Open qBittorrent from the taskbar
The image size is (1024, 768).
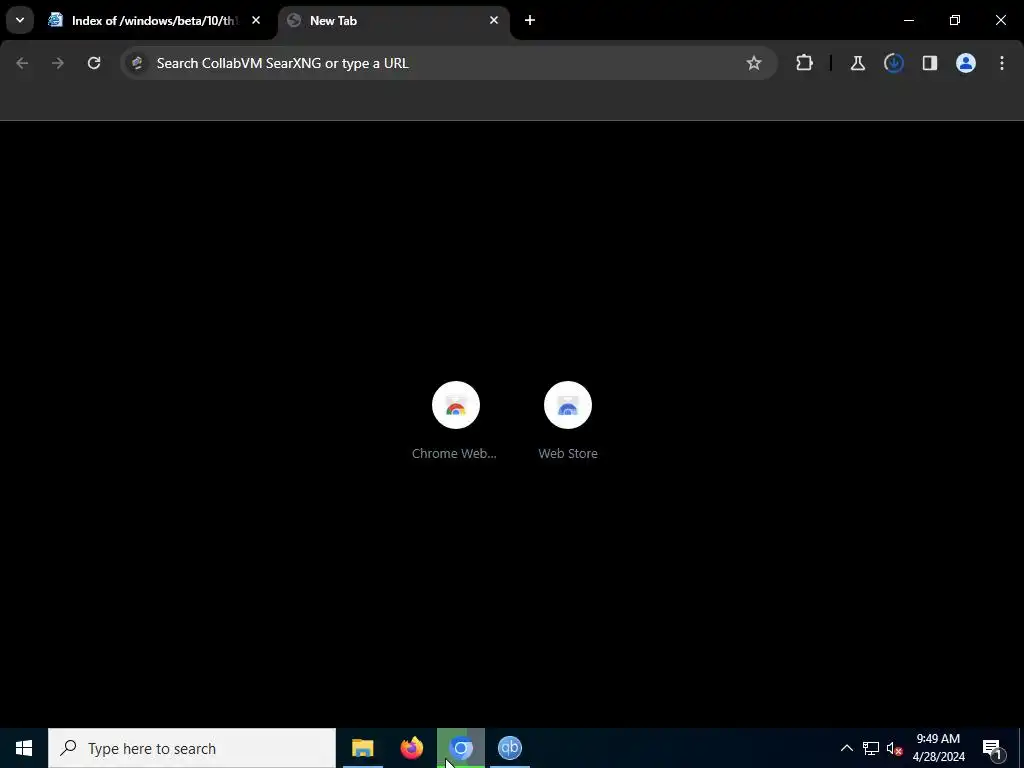[510, 748]
